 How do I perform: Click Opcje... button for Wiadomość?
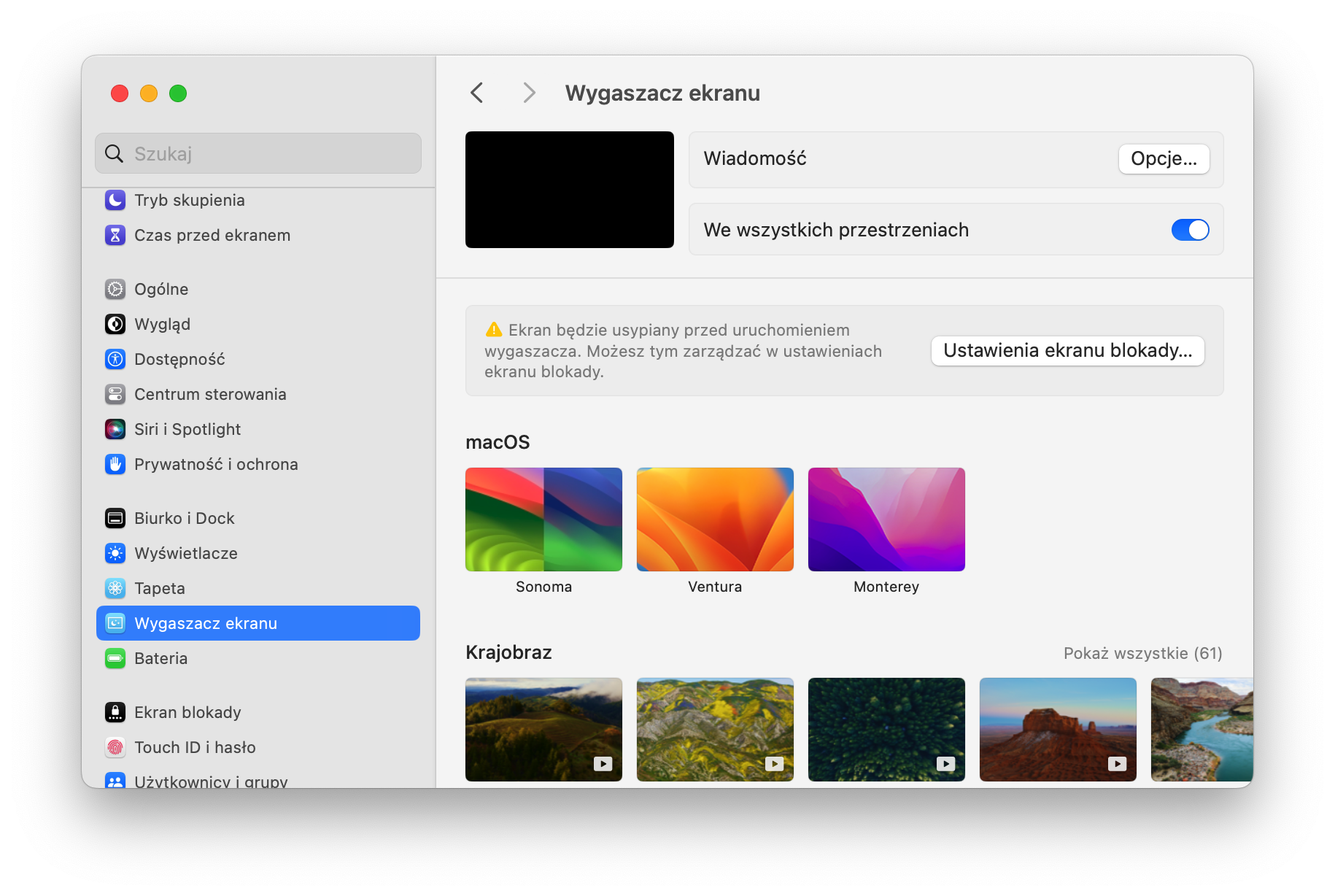coord(1164,159)
